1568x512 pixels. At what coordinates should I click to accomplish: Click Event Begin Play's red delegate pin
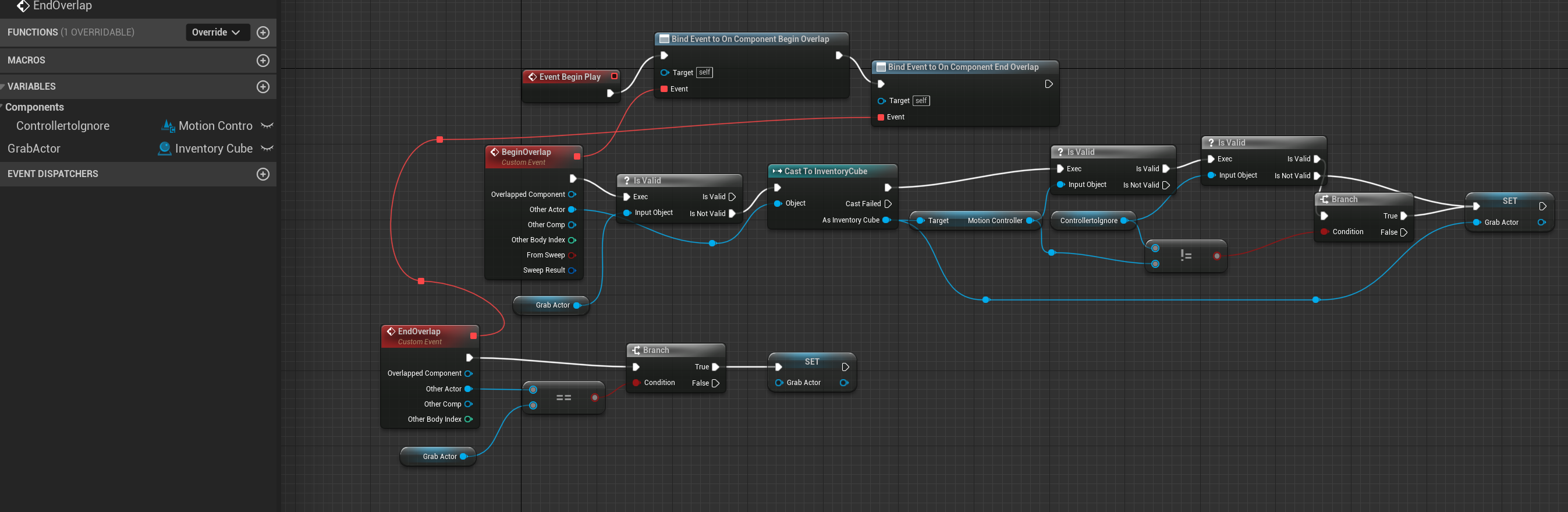(614, 76)
